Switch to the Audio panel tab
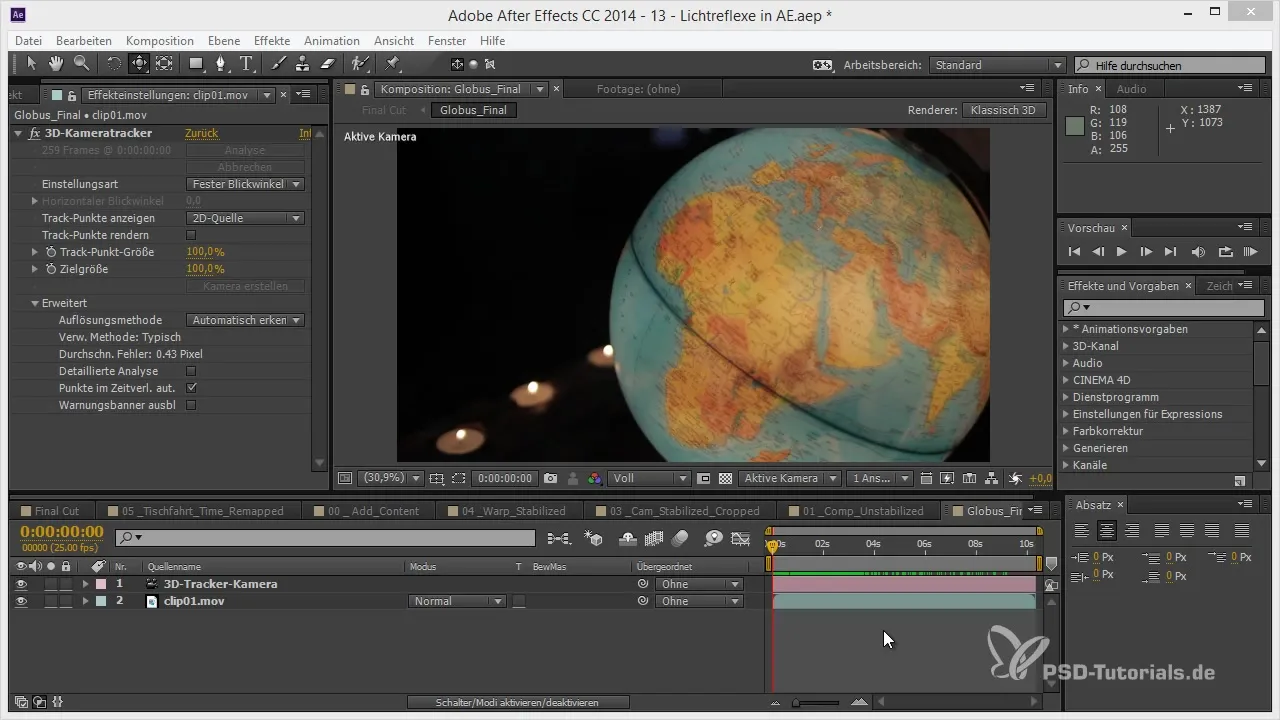The width and height of the screenshot is (1280, 720). click(x=1131, y=89)
